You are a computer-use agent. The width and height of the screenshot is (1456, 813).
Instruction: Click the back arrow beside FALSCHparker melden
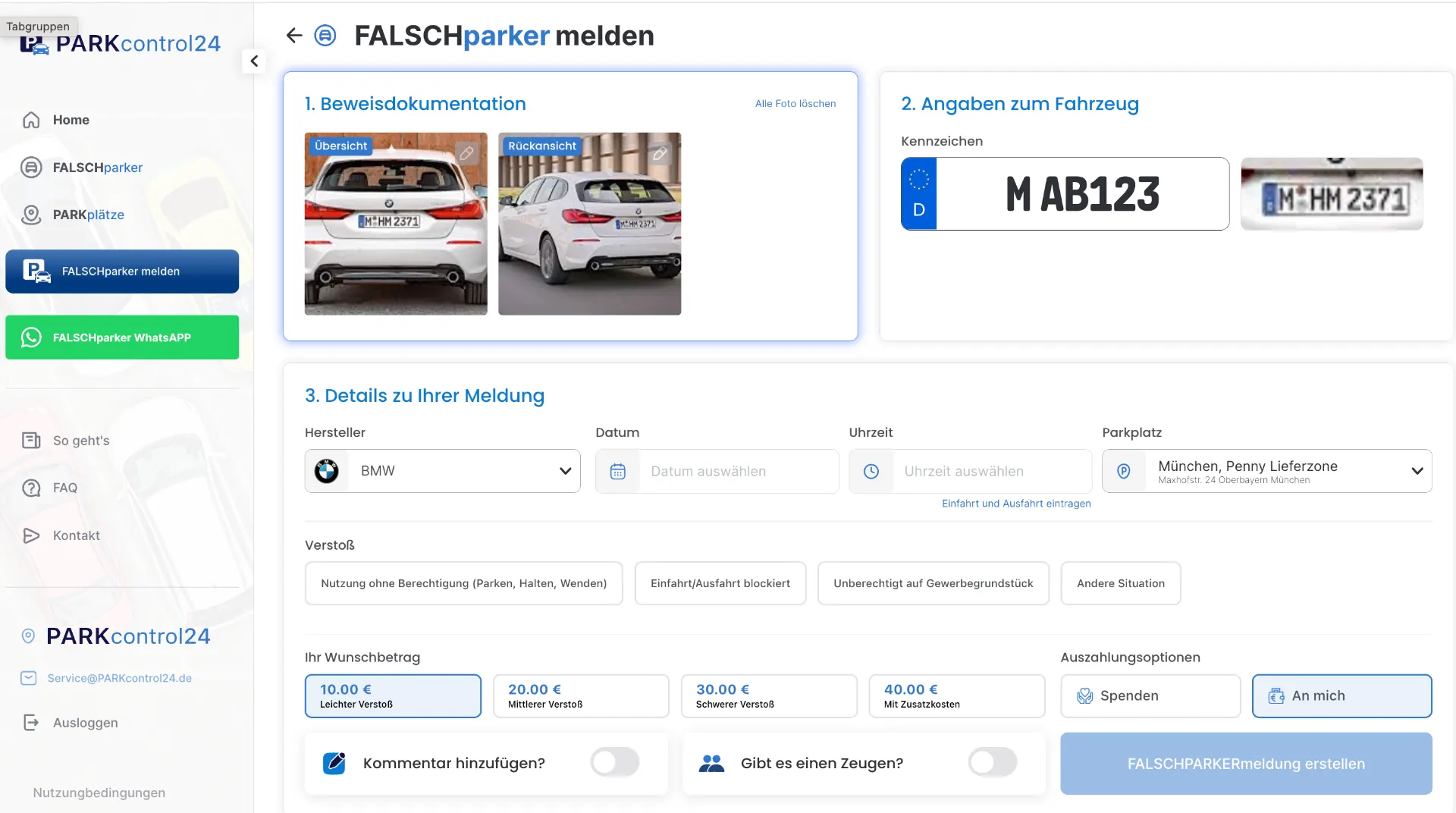[294, 35]
